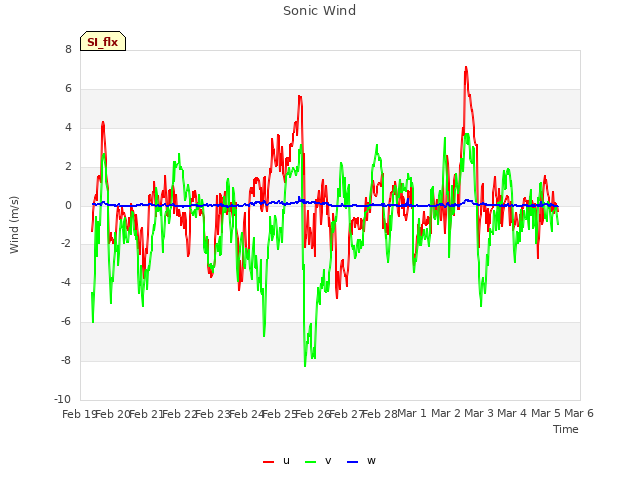The width and height of the screenshot is (640, 480).
Task: Click the Mar 1 x-axis label
Action: pyautogui.click(x=412, y=413)
